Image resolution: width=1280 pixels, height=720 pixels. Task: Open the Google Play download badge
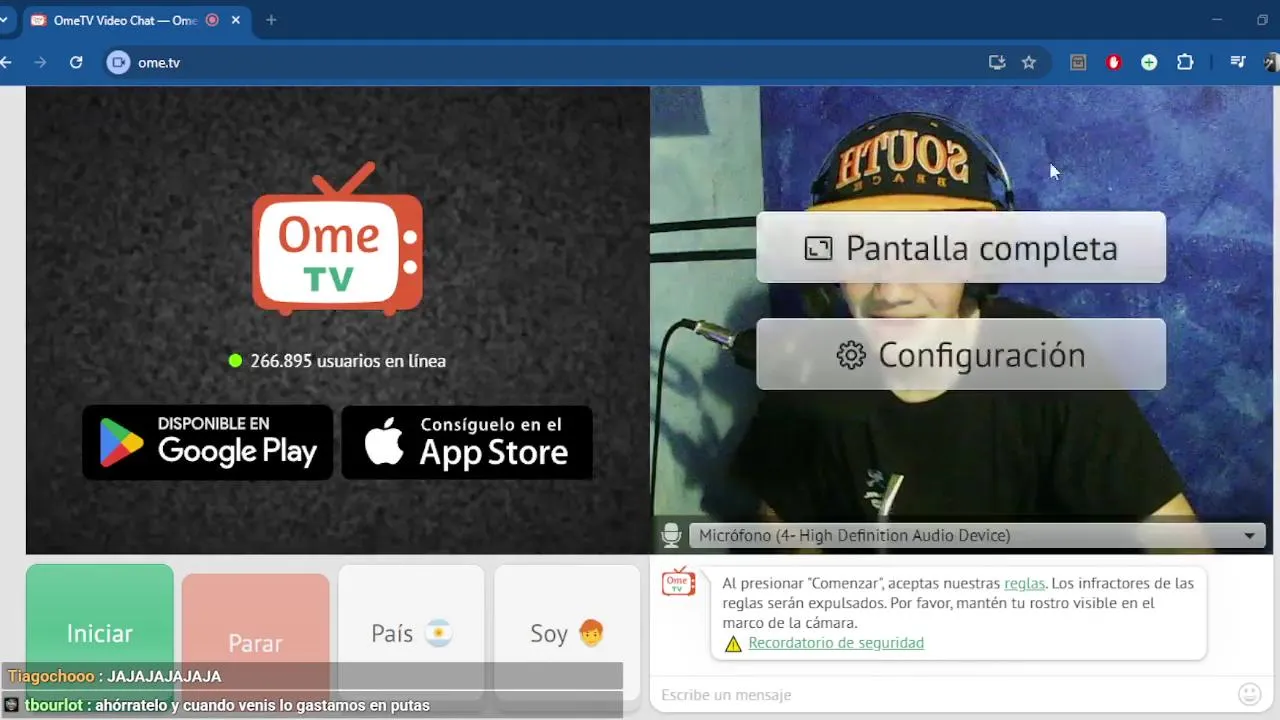tap(208, 442)
